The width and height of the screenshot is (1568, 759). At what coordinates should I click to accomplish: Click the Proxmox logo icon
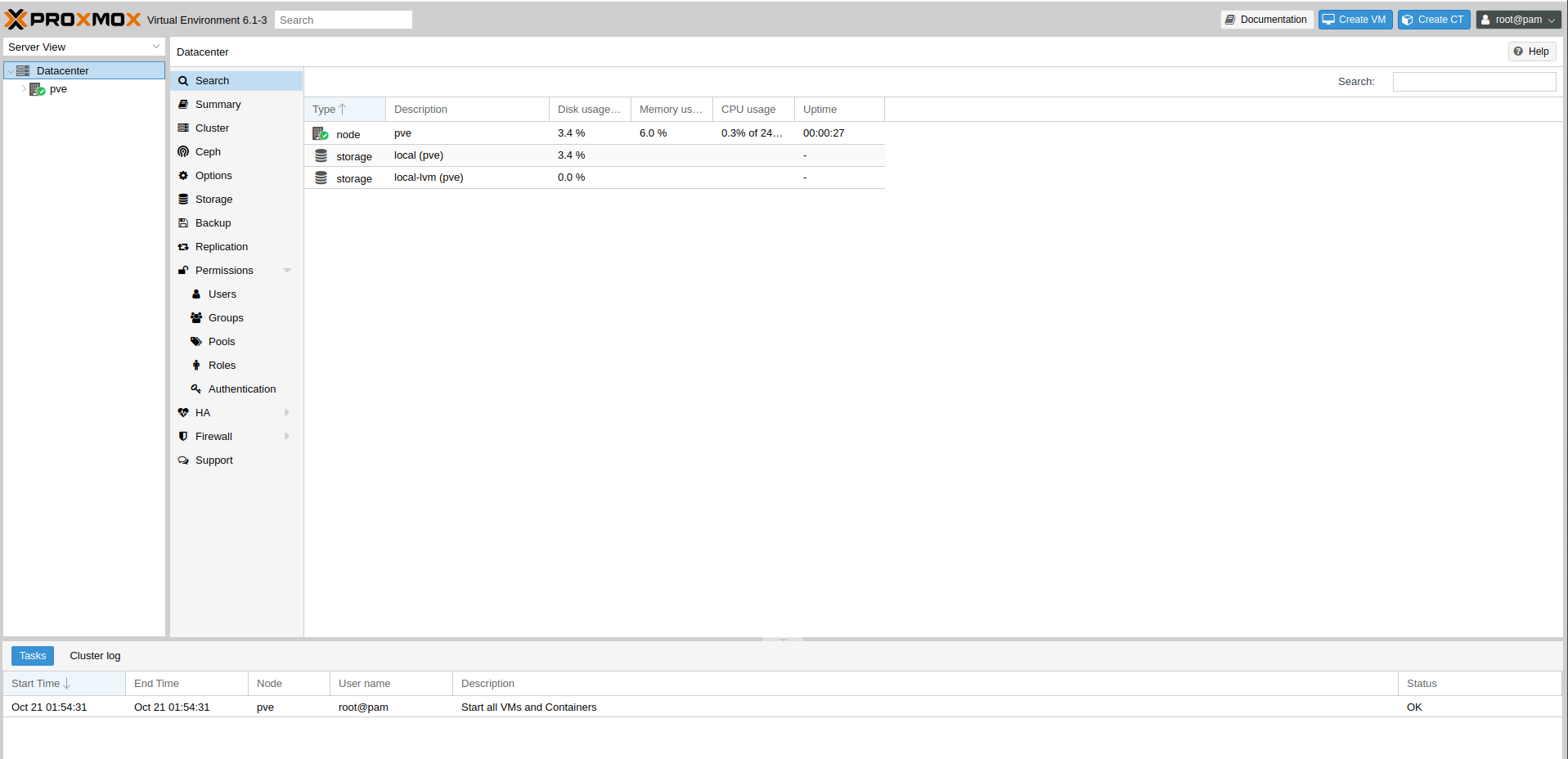click(x=16, y=20)
